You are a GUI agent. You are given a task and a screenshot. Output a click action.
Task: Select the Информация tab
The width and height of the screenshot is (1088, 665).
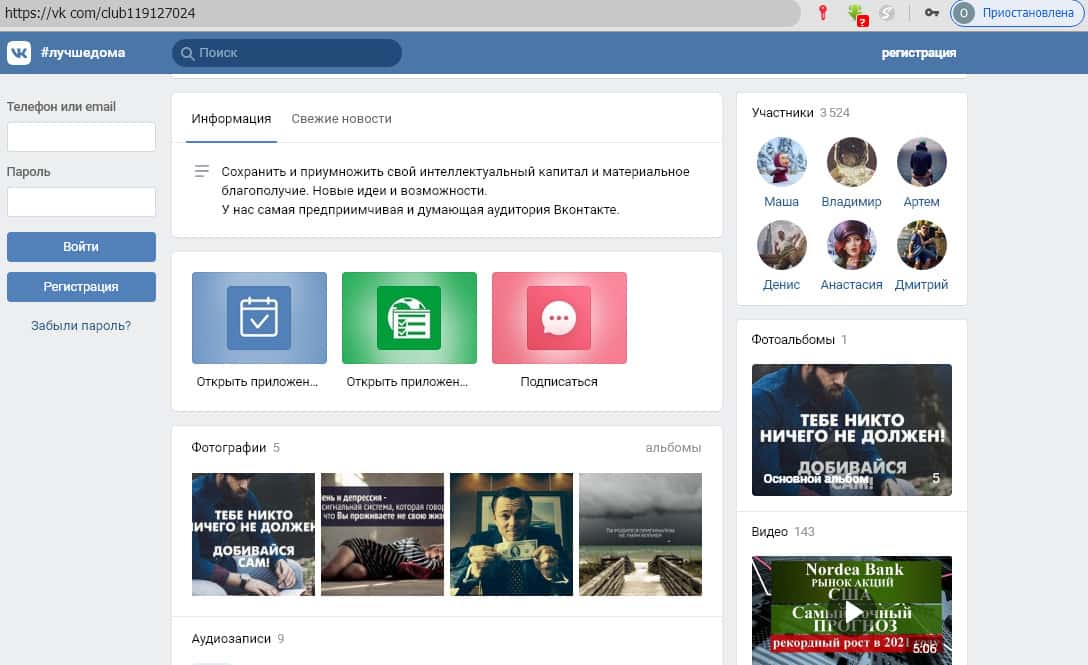231,118
